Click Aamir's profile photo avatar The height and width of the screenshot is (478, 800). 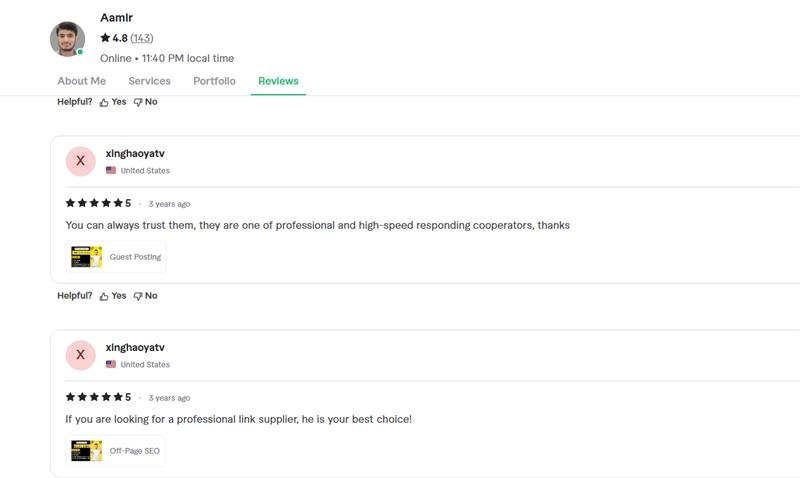pos(67,39)
